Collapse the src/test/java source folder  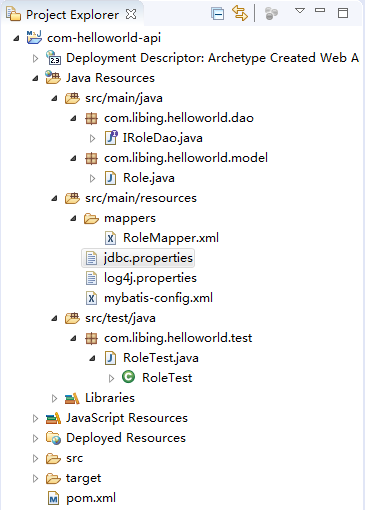click(54, 318)
